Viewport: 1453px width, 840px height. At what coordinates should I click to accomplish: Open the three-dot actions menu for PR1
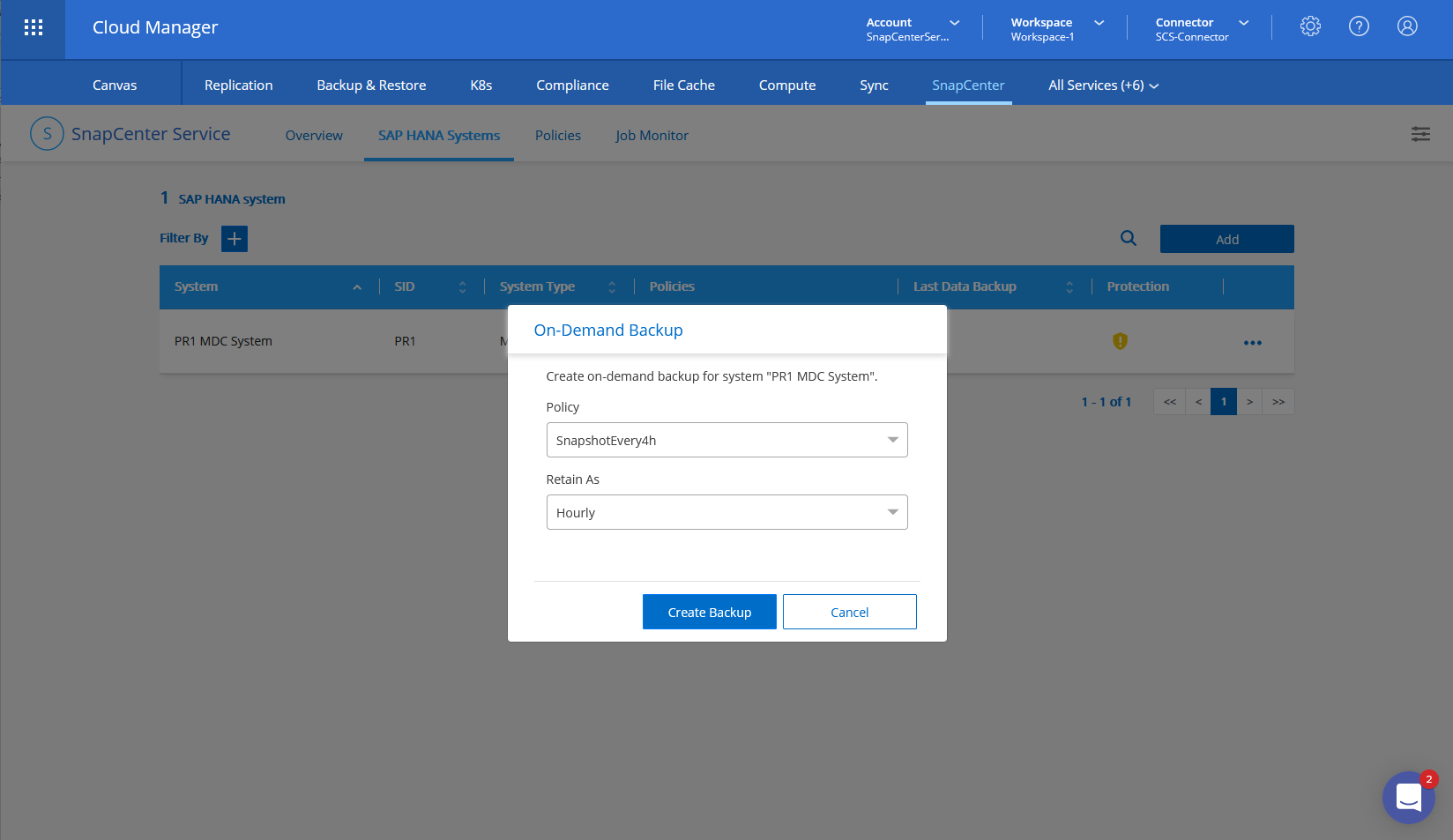[x=1252, y=342]
